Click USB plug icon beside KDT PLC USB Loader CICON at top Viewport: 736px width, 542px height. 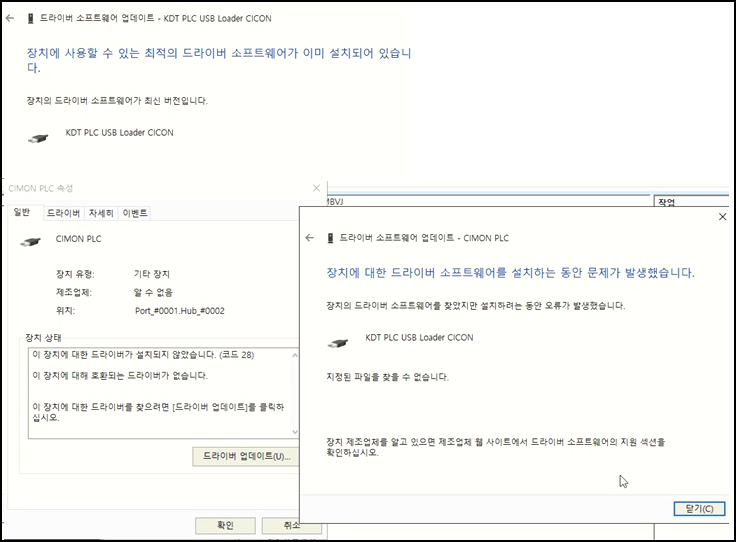38,138
